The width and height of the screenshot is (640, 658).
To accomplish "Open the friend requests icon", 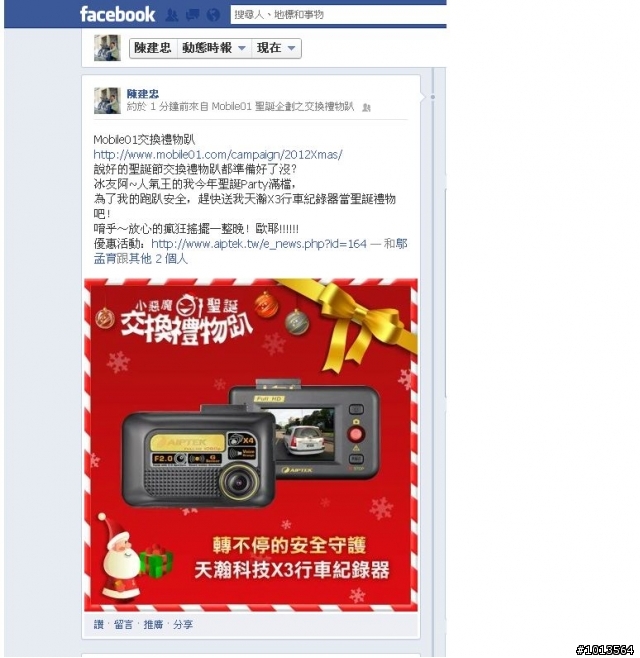I will pos(171,15).
